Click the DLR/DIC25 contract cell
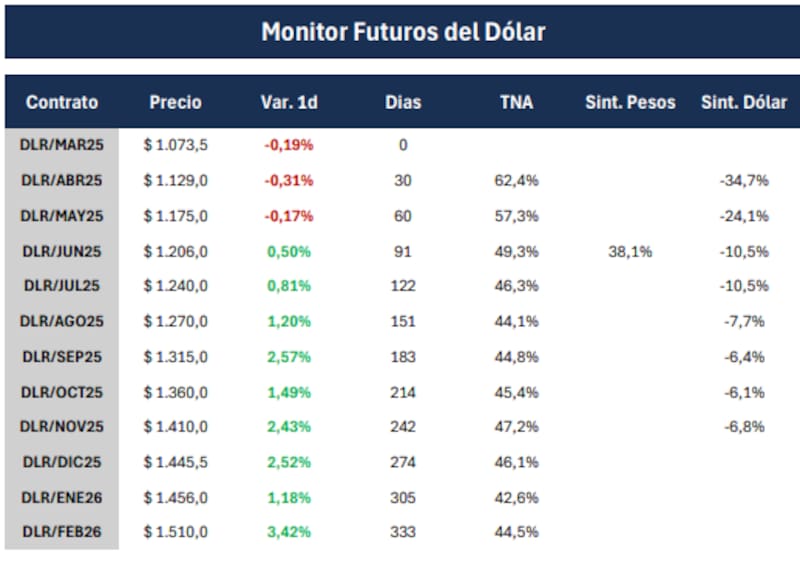 pos(62,462)
